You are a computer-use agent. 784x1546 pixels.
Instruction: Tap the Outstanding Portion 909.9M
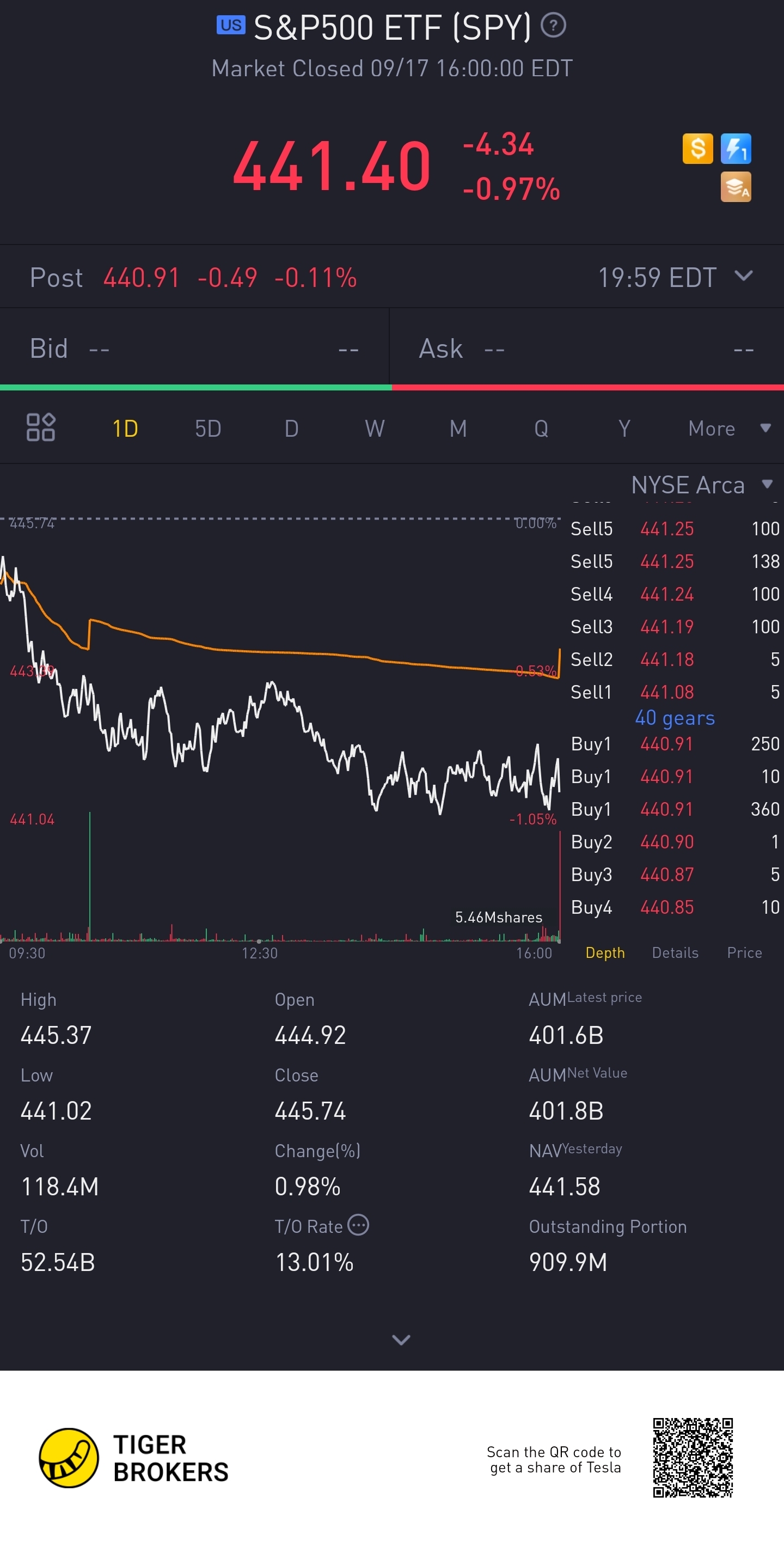[567, 1262]
